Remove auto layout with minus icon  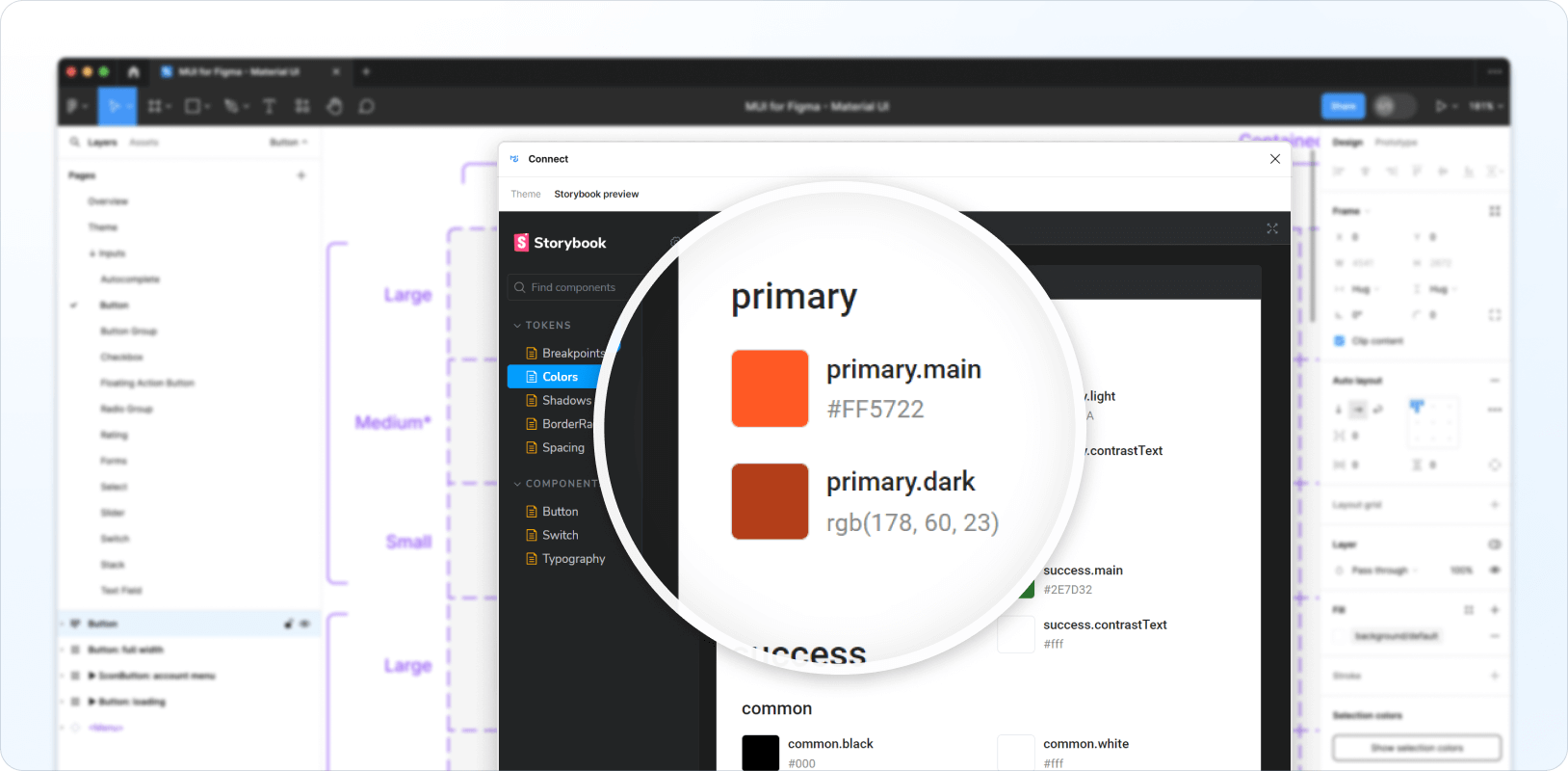pyautogui.click(x=1495, y=381)
